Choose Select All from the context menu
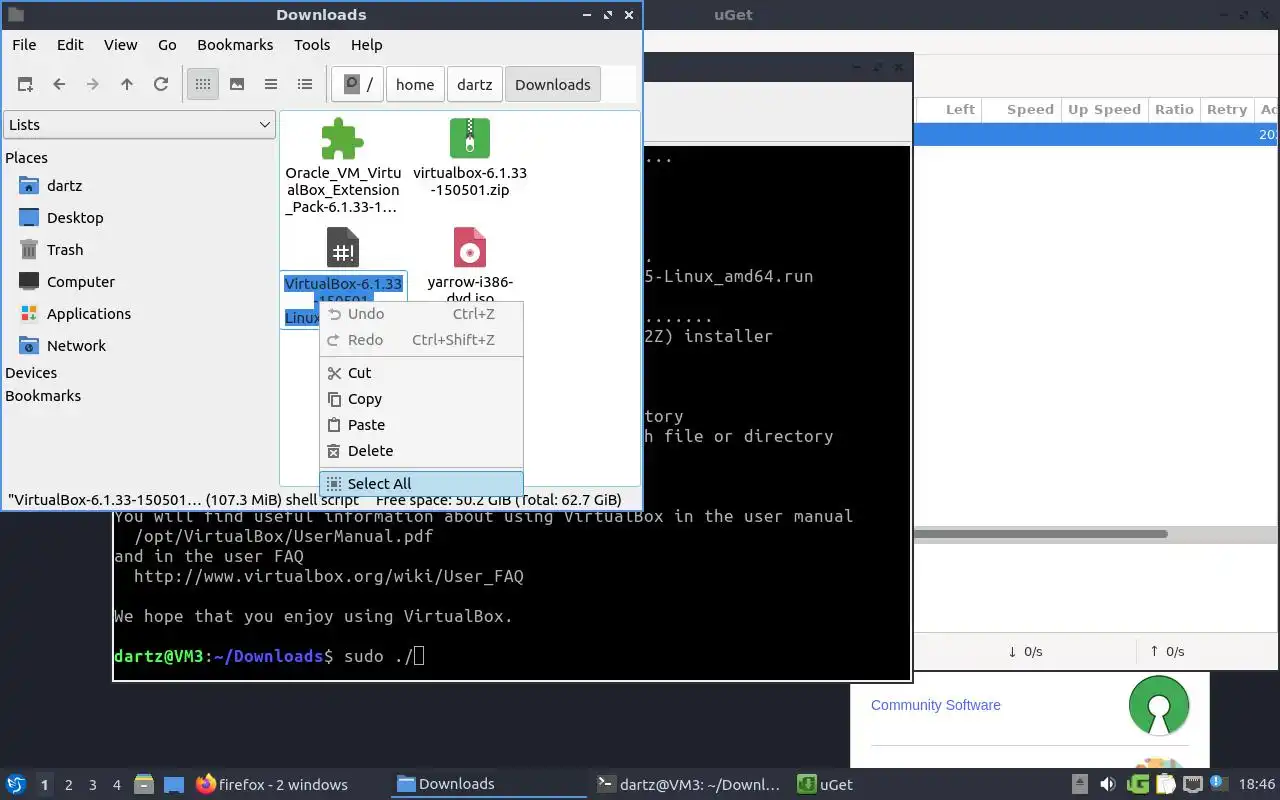The width and height of the screenshot is (1280, 800). [x=421, y=484]
